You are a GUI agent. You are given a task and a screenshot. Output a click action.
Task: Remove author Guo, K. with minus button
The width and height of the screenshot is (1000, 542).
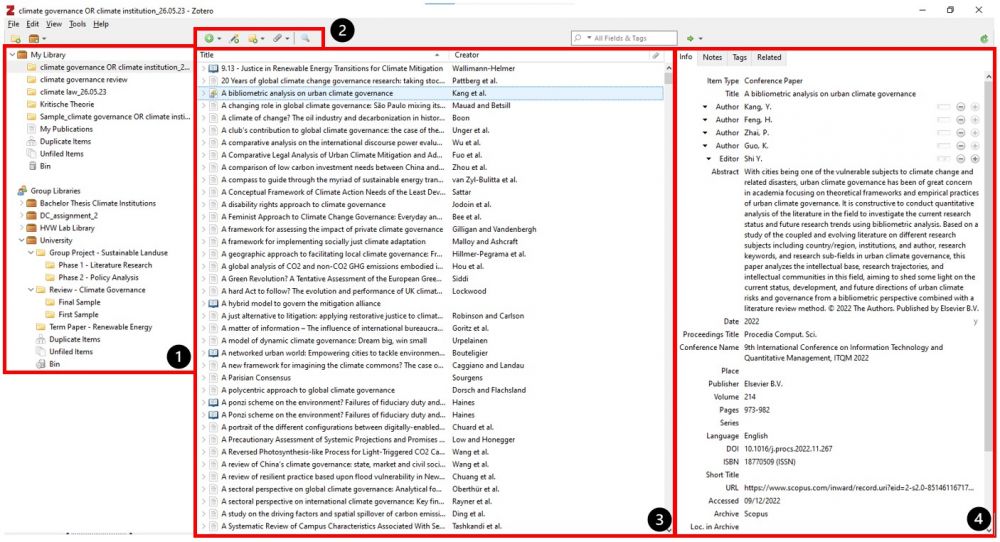pos(960,146)
